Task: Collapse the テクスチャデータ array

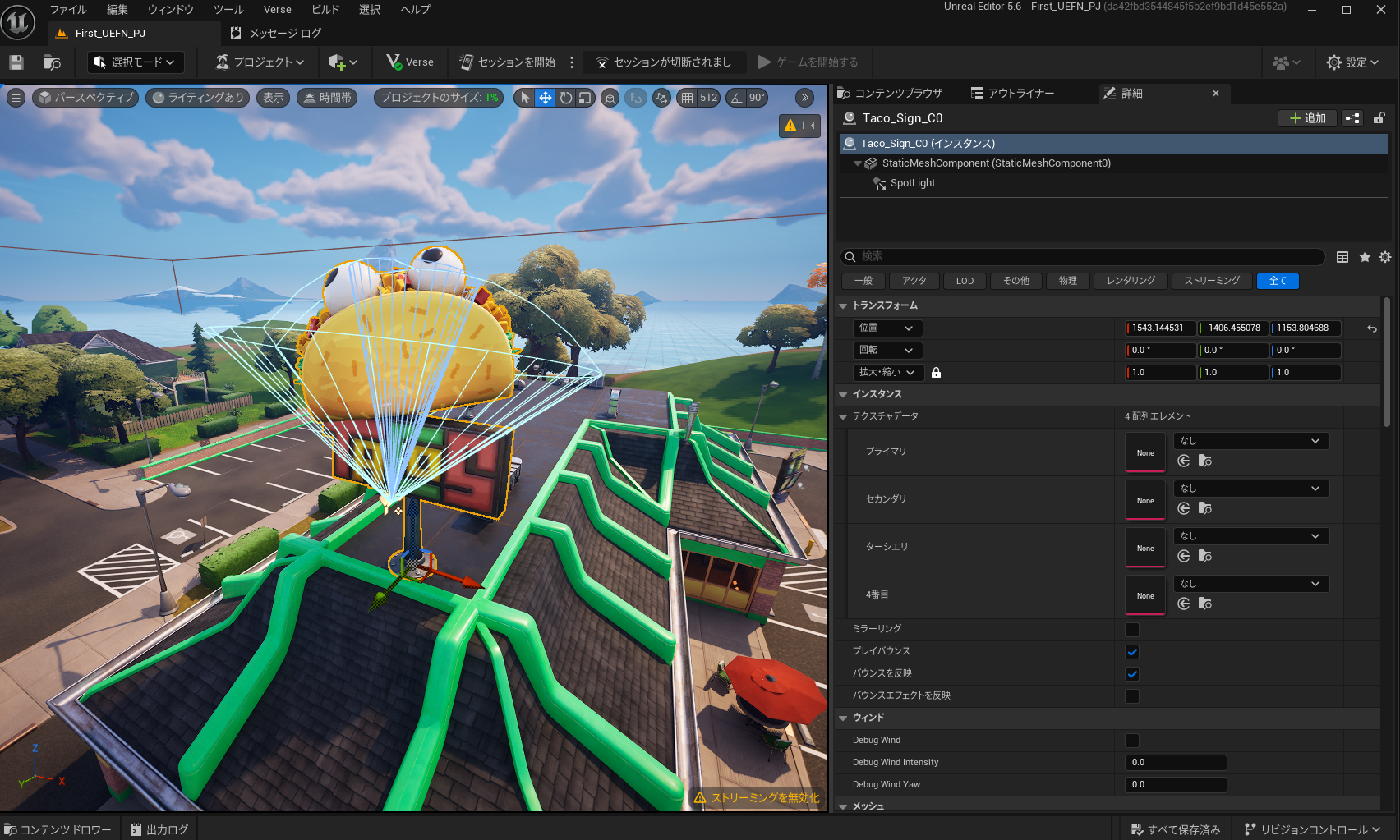Action: pos(843,417)
